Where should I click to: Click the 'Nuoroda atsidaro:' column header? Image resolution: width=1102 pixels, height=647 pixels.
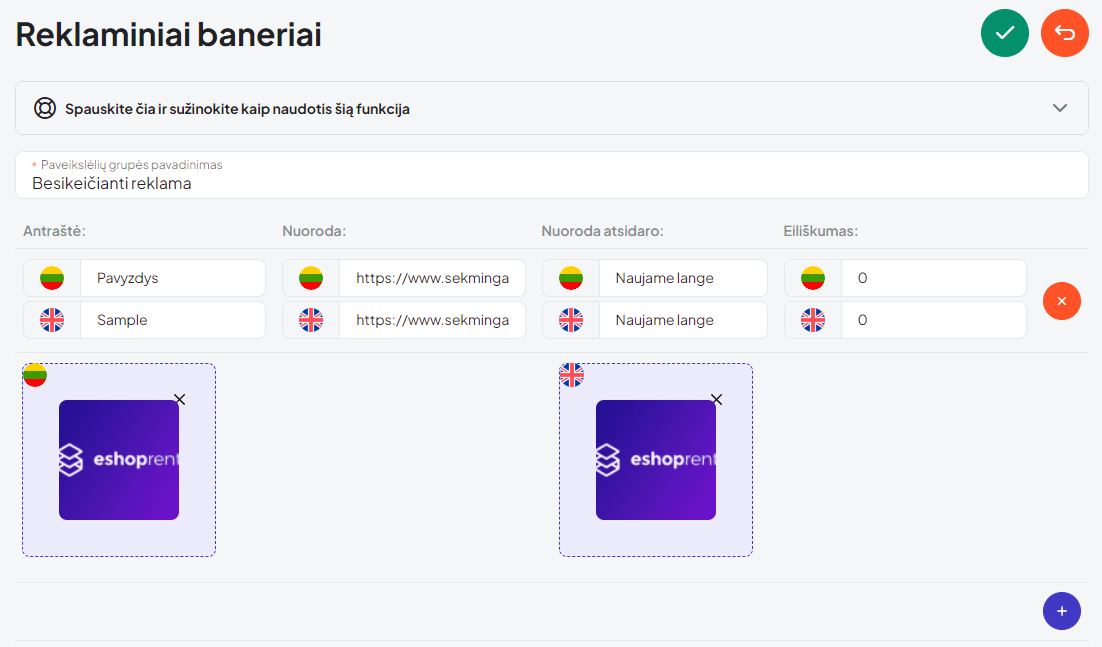[602, 231]
